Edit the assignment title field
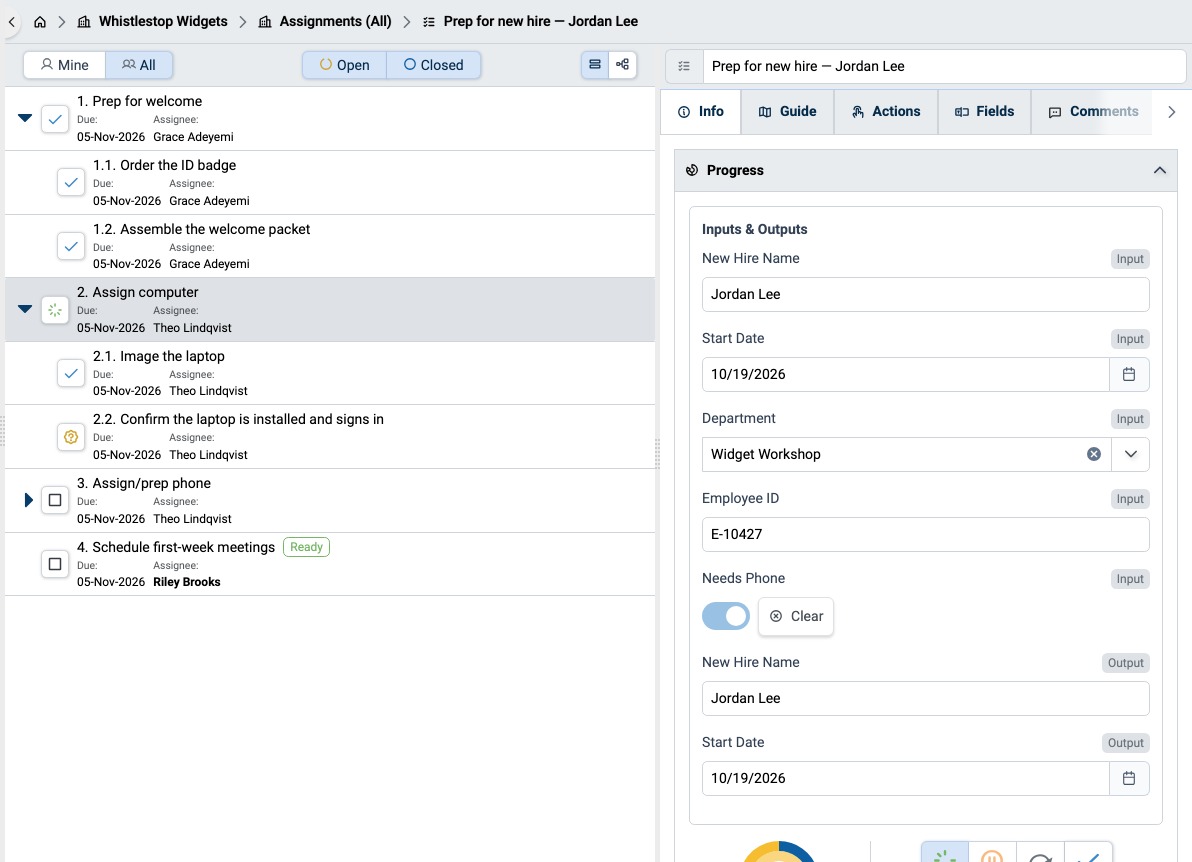This screenshot has height=862, width=1192. tap(944, 66)
